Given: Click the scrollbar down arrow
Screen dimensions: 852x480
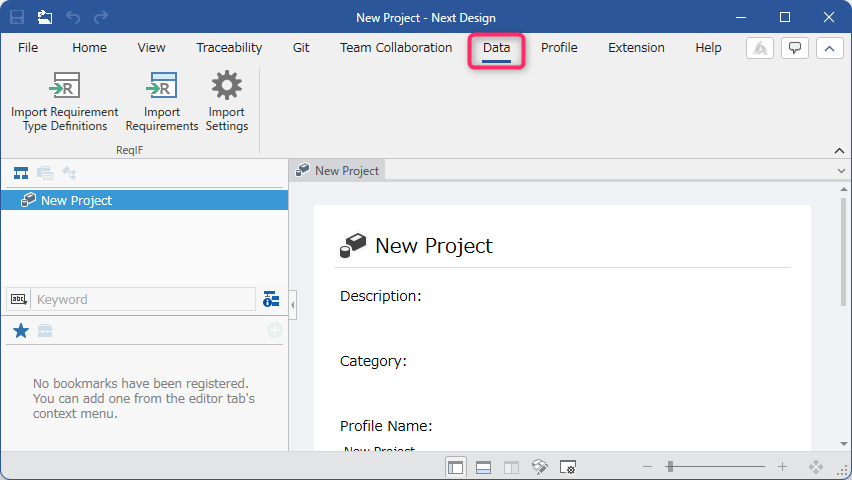Looking at the screenshot, I should point(843,444).
